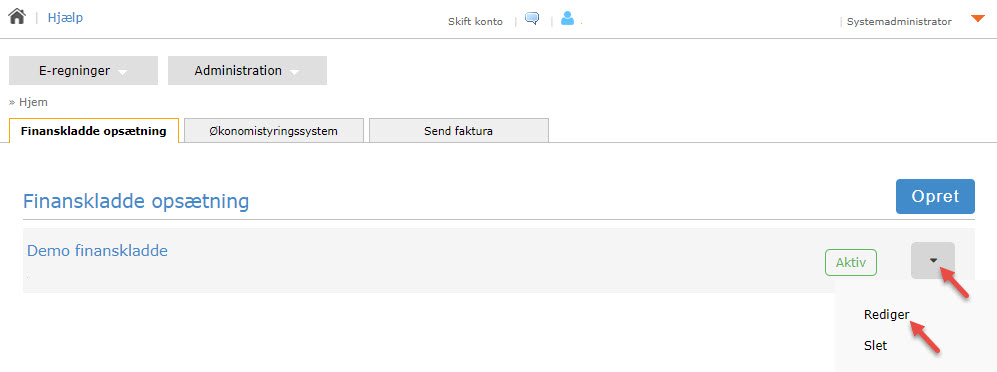
Task: Open the chat messages icon
Action: (532, 18)
